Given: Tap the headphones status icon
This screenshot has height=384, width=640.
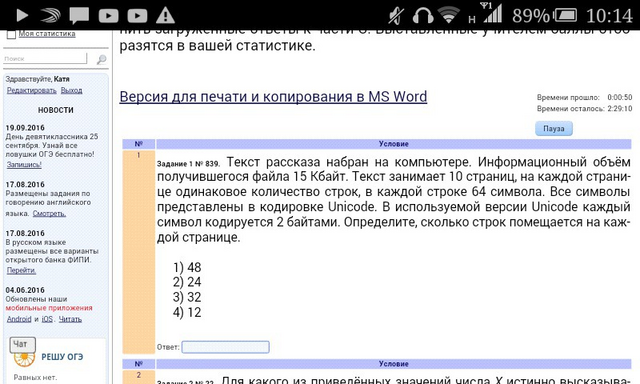Looking at the screenshot, I should tap(422, 16).
